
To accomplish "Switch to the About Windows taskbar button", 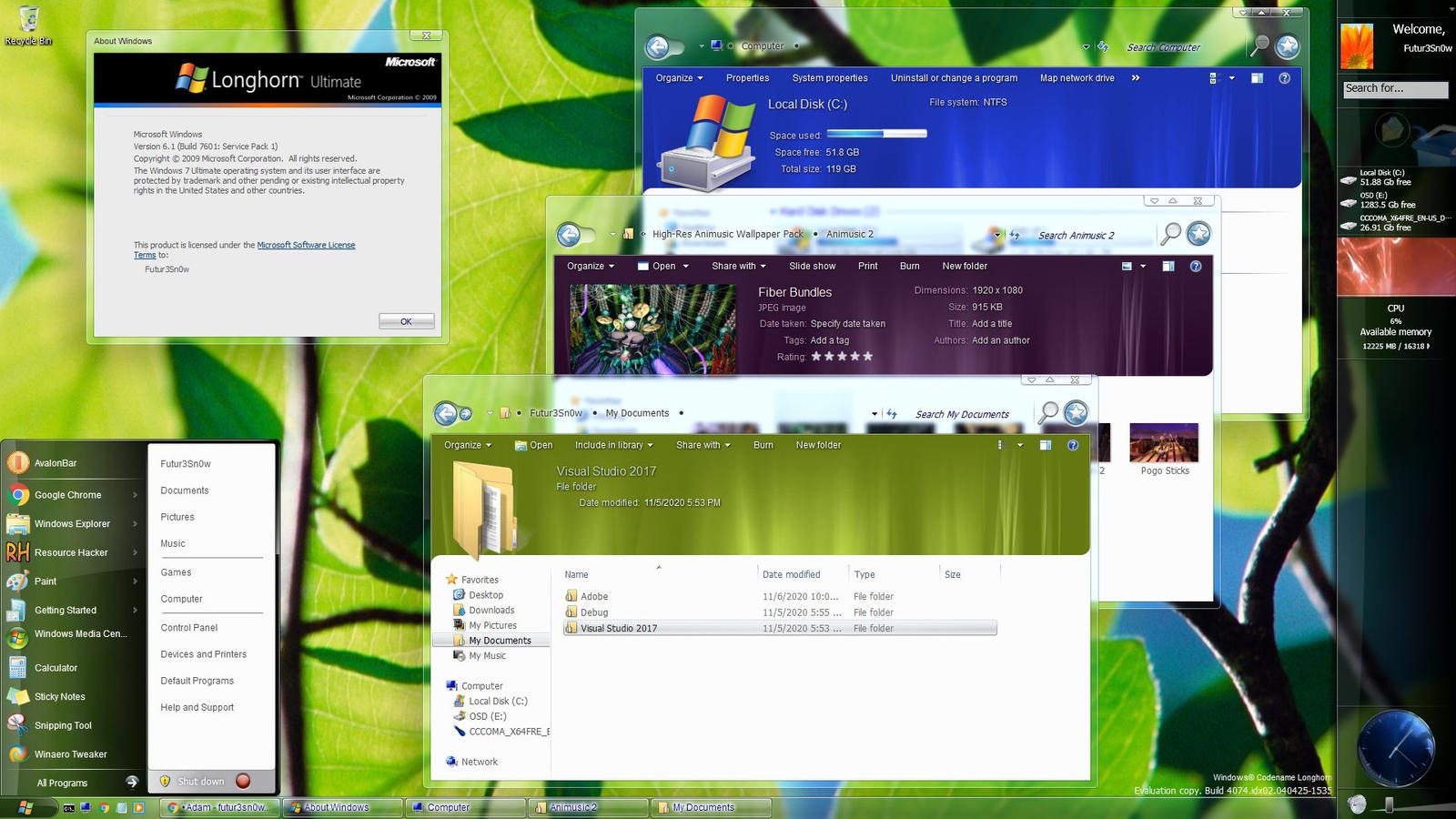I will pyautogui.click(x=341, y=807).
